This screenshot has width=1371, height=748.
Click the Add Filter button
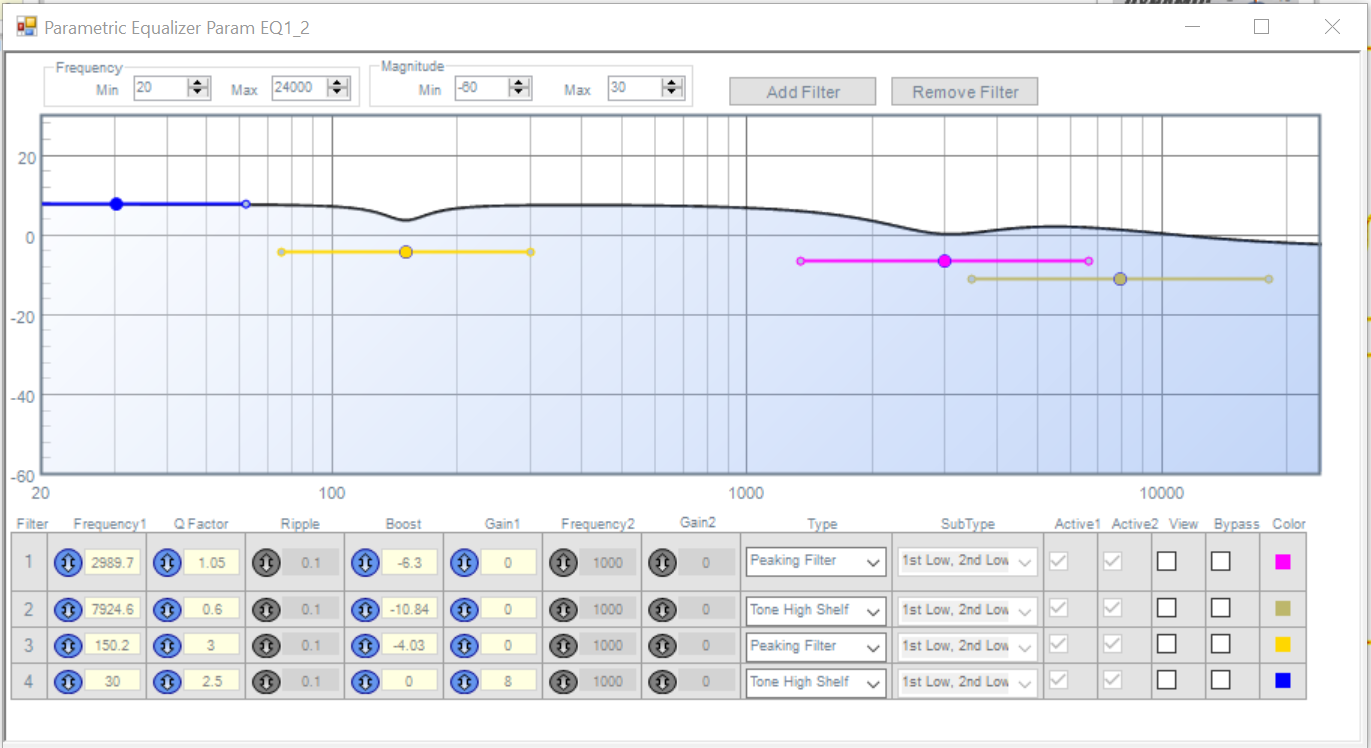[x=803, y=92]
